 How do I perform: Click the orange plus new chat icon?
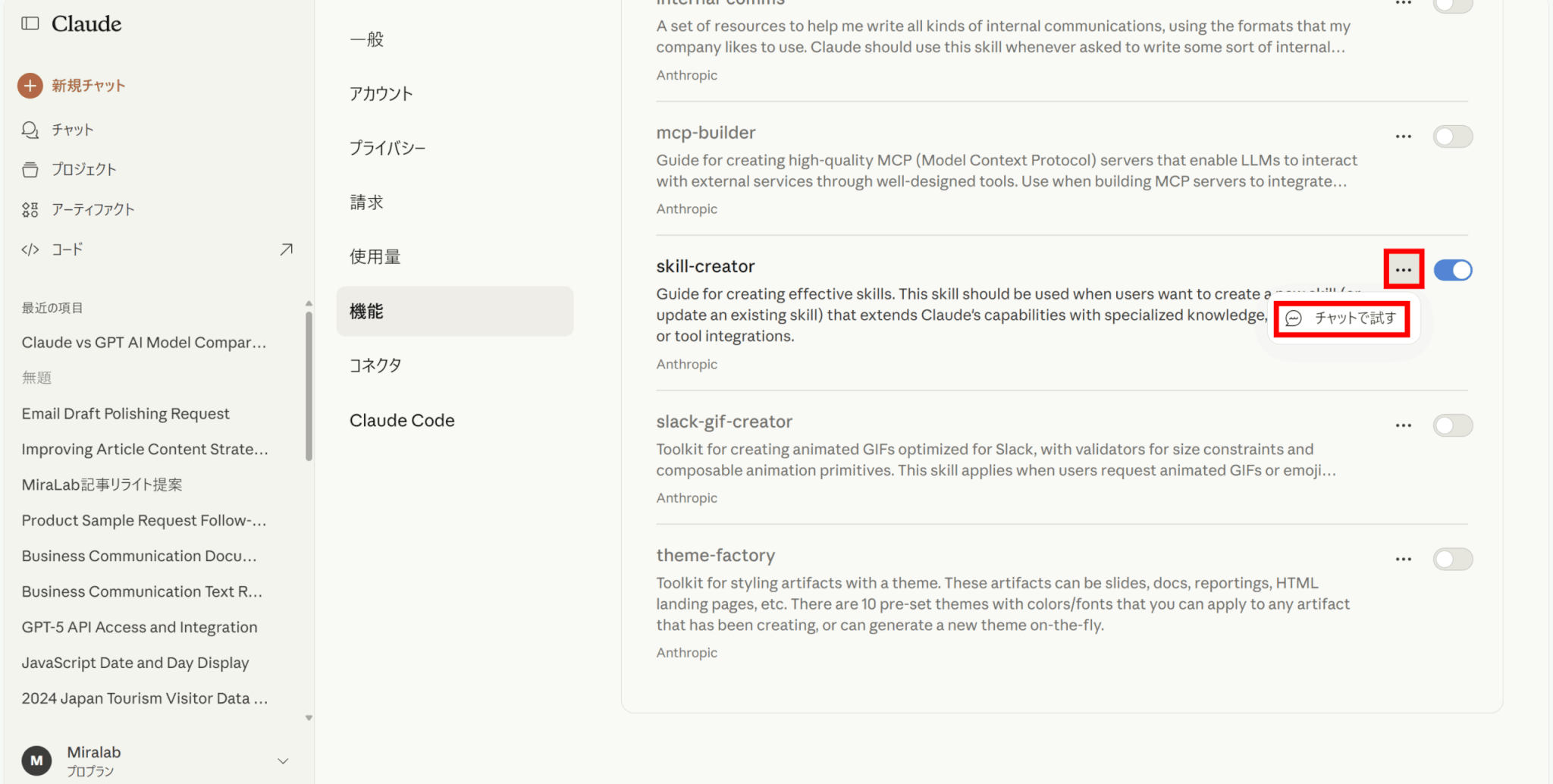[x=30, y=86]
